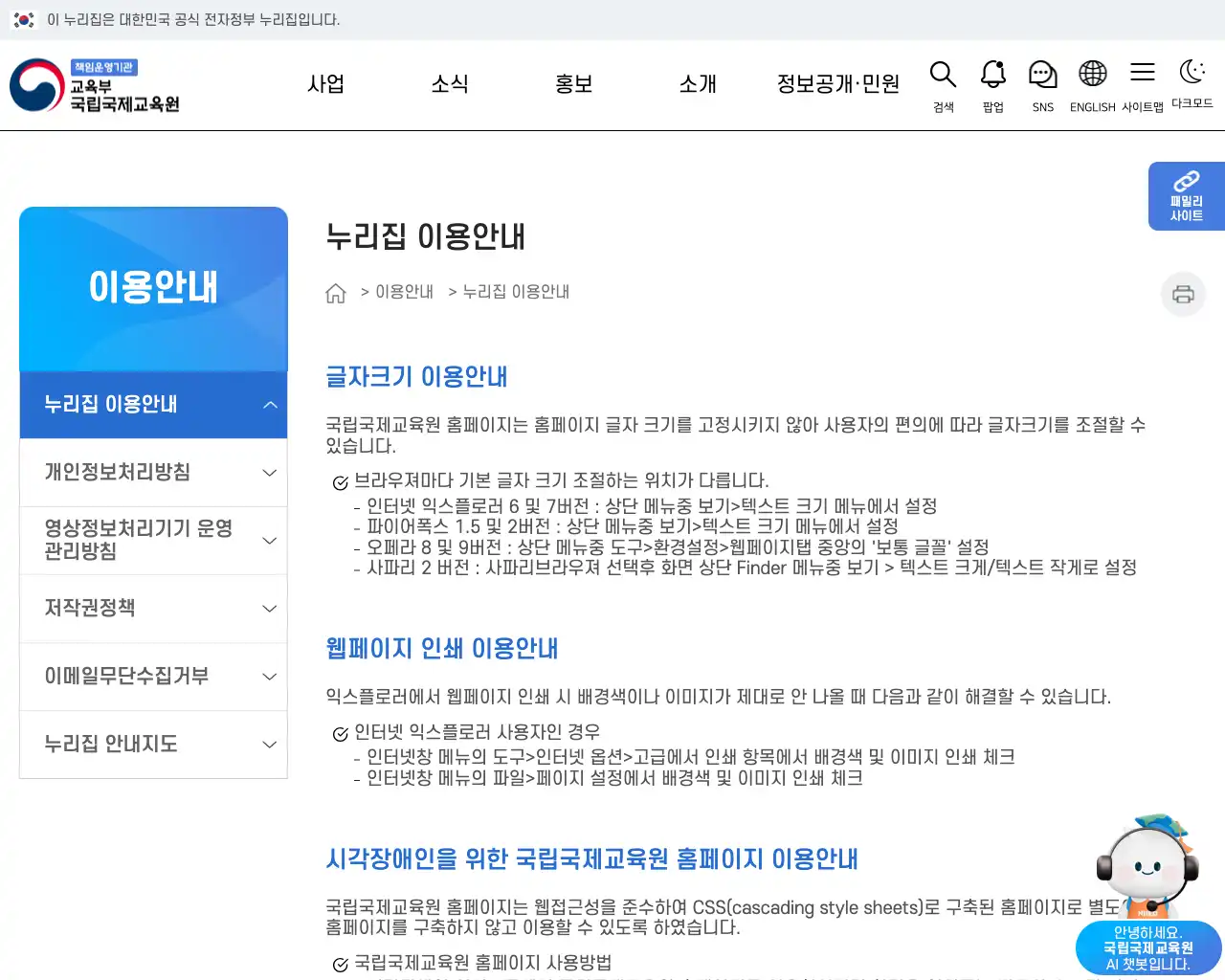Select 이메일무단수집거부 in the sidebar
1225x980 pixels.
coord(126,676)
